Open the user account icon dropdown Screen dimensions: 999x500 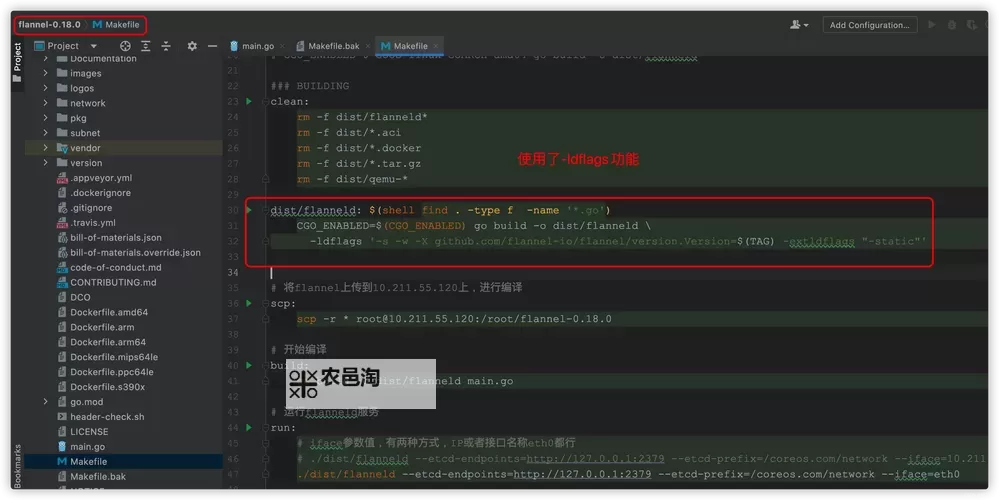coord(799,25)
